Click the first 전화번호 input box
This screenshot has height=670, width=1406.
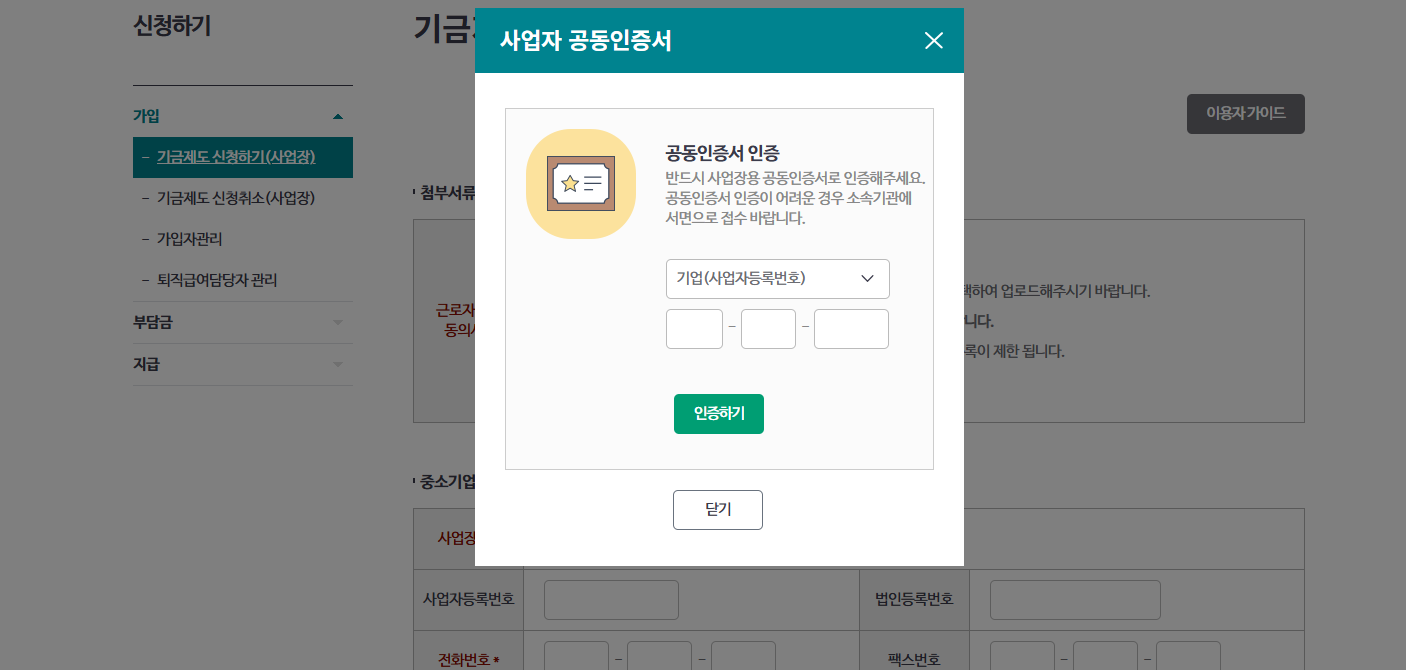(x=576, y=655)
